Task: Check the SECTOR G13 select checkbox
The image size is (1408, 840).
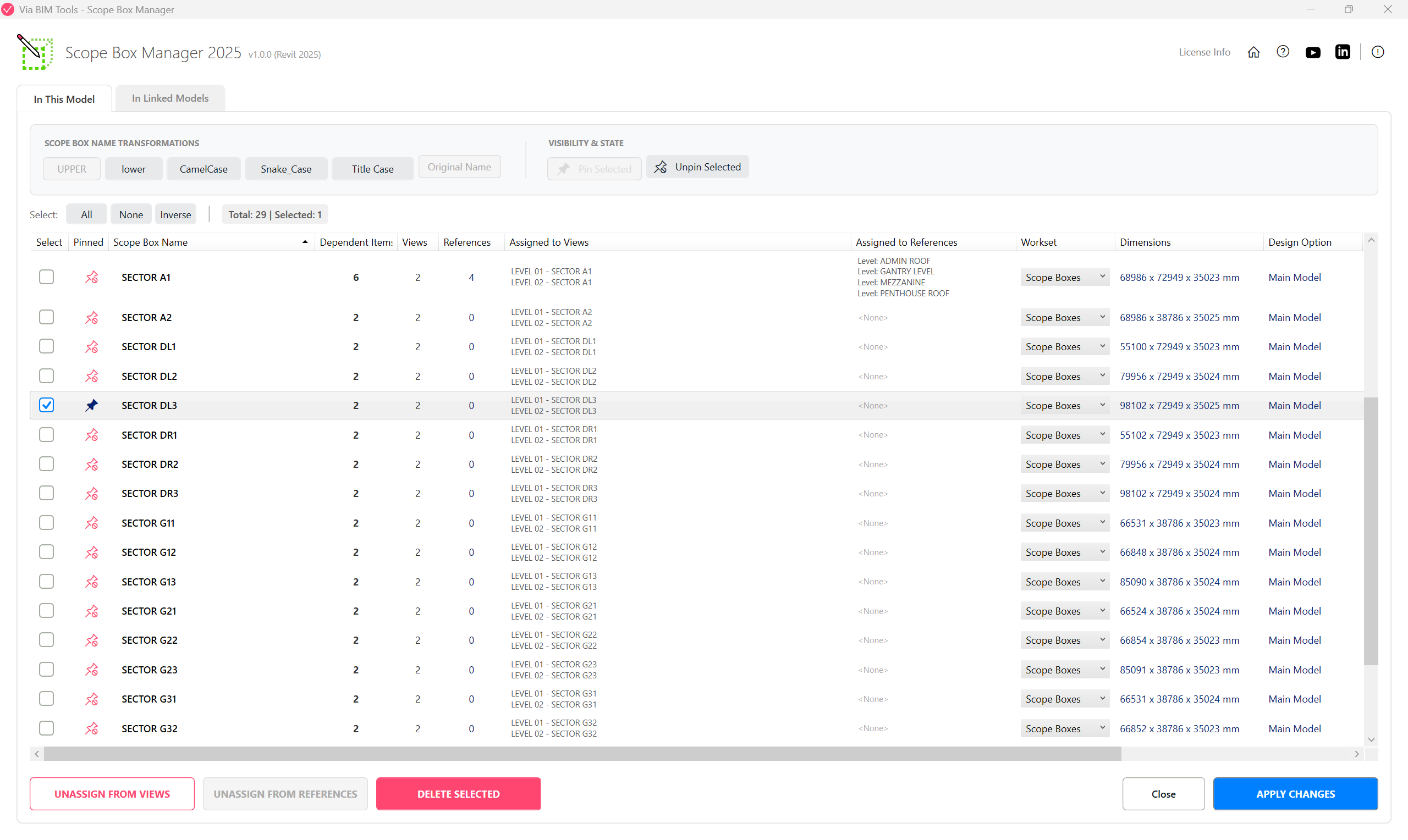Action: [46, 581]
